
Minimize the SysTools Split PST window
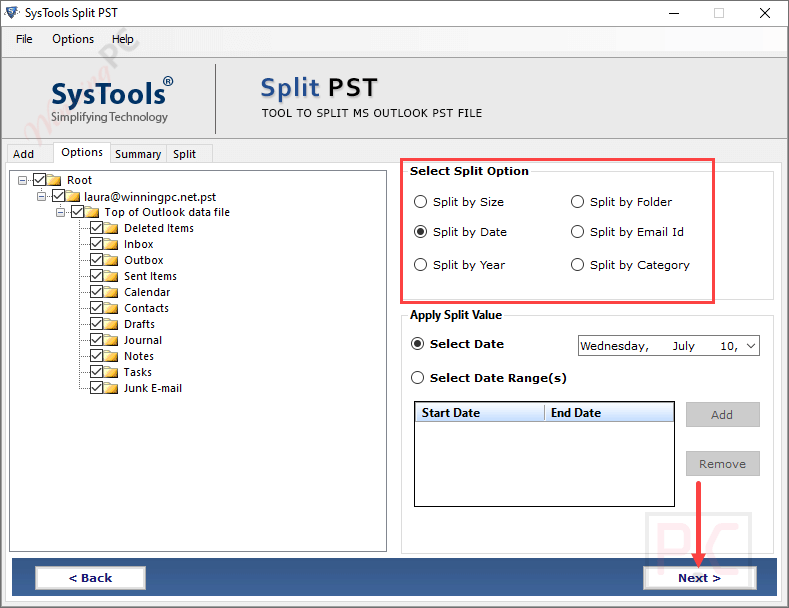tap(674, 13)
